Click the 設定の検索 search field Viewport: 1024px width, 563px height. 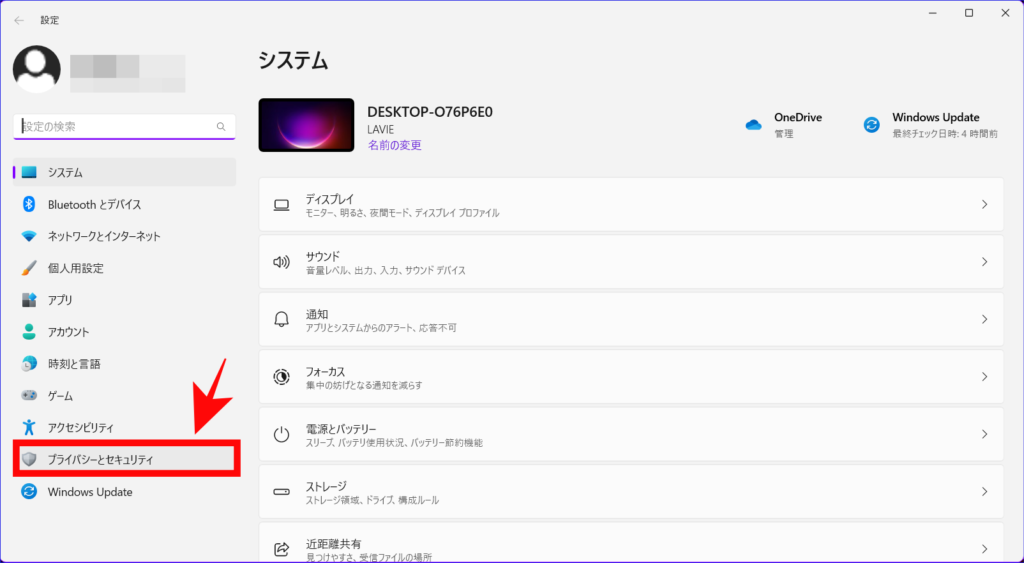tap(117, 127)
